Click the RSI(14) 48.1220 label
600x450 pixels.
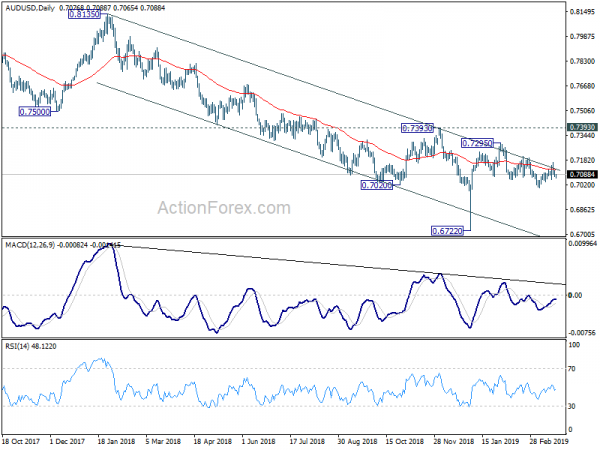click(31, 346)
